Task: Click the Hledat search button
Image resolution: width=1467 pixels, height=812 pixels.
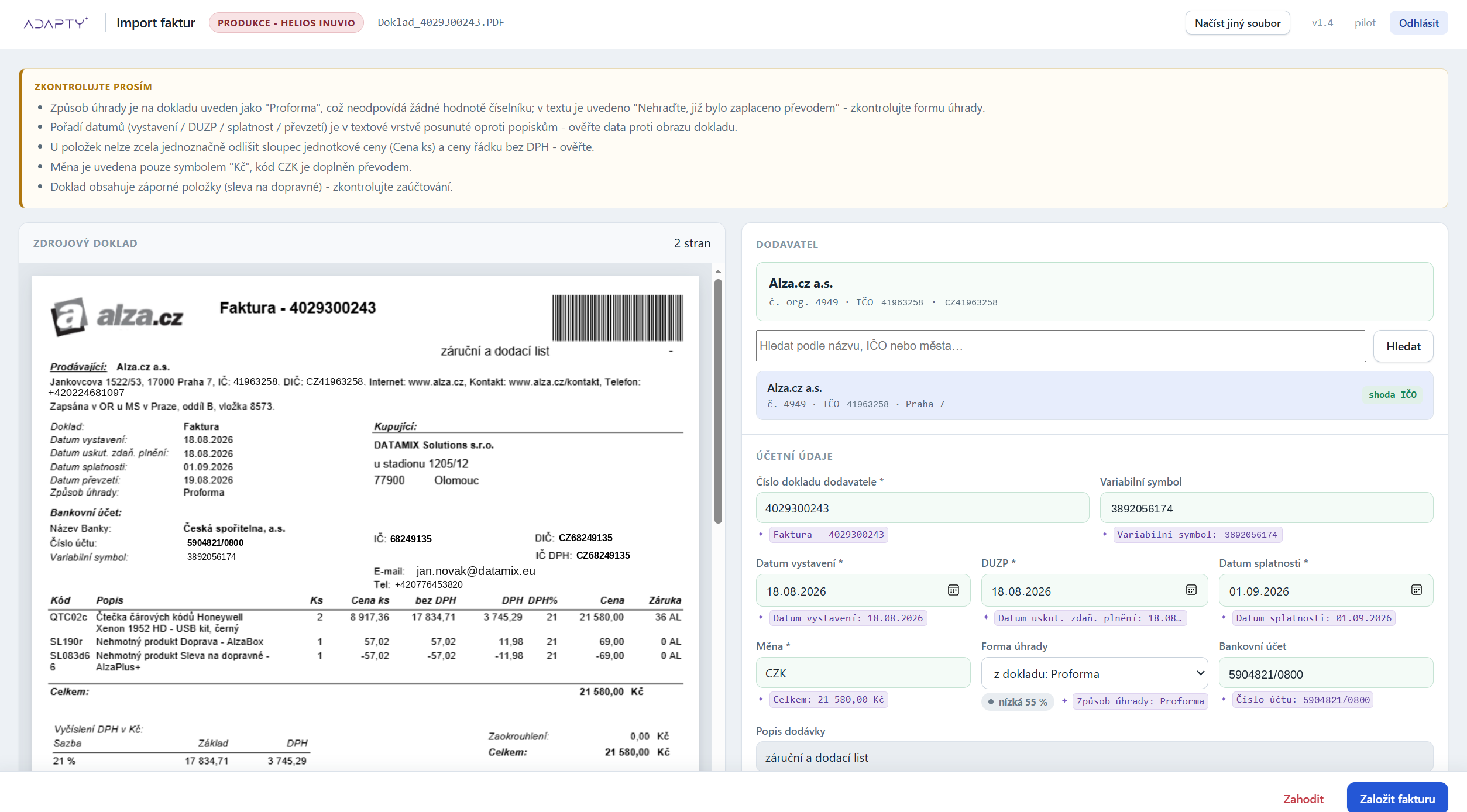Action: tap(1403, 346)
